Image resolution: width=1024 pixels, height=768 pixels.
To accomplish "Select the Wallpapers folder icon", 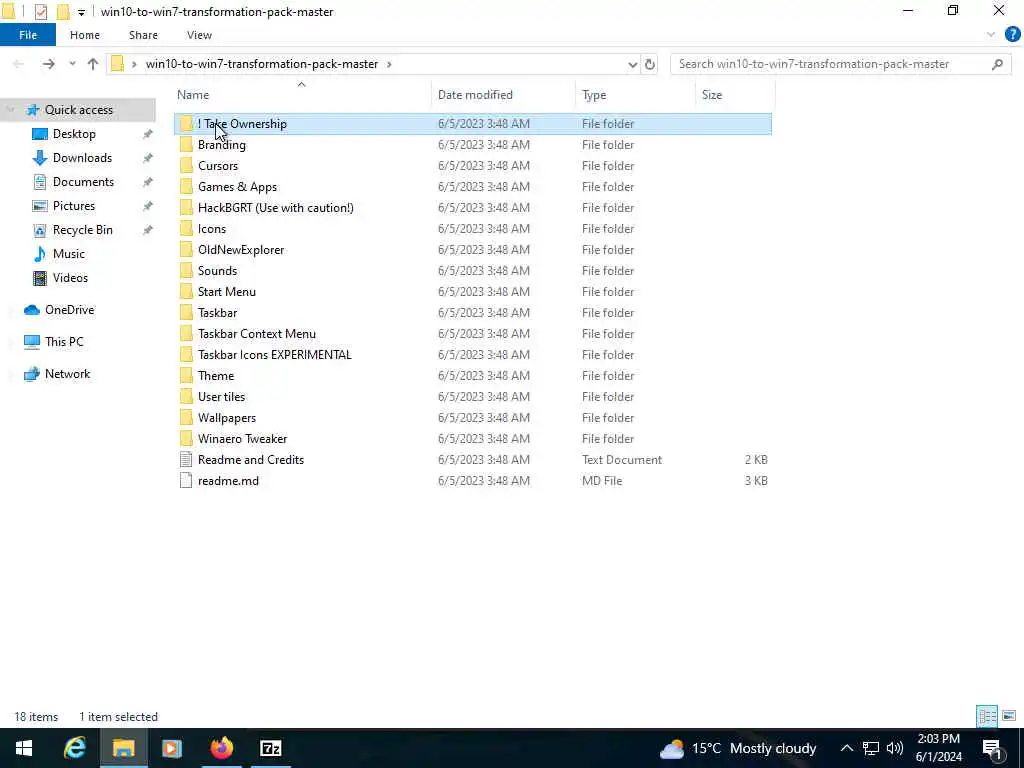I will point(186,417).
